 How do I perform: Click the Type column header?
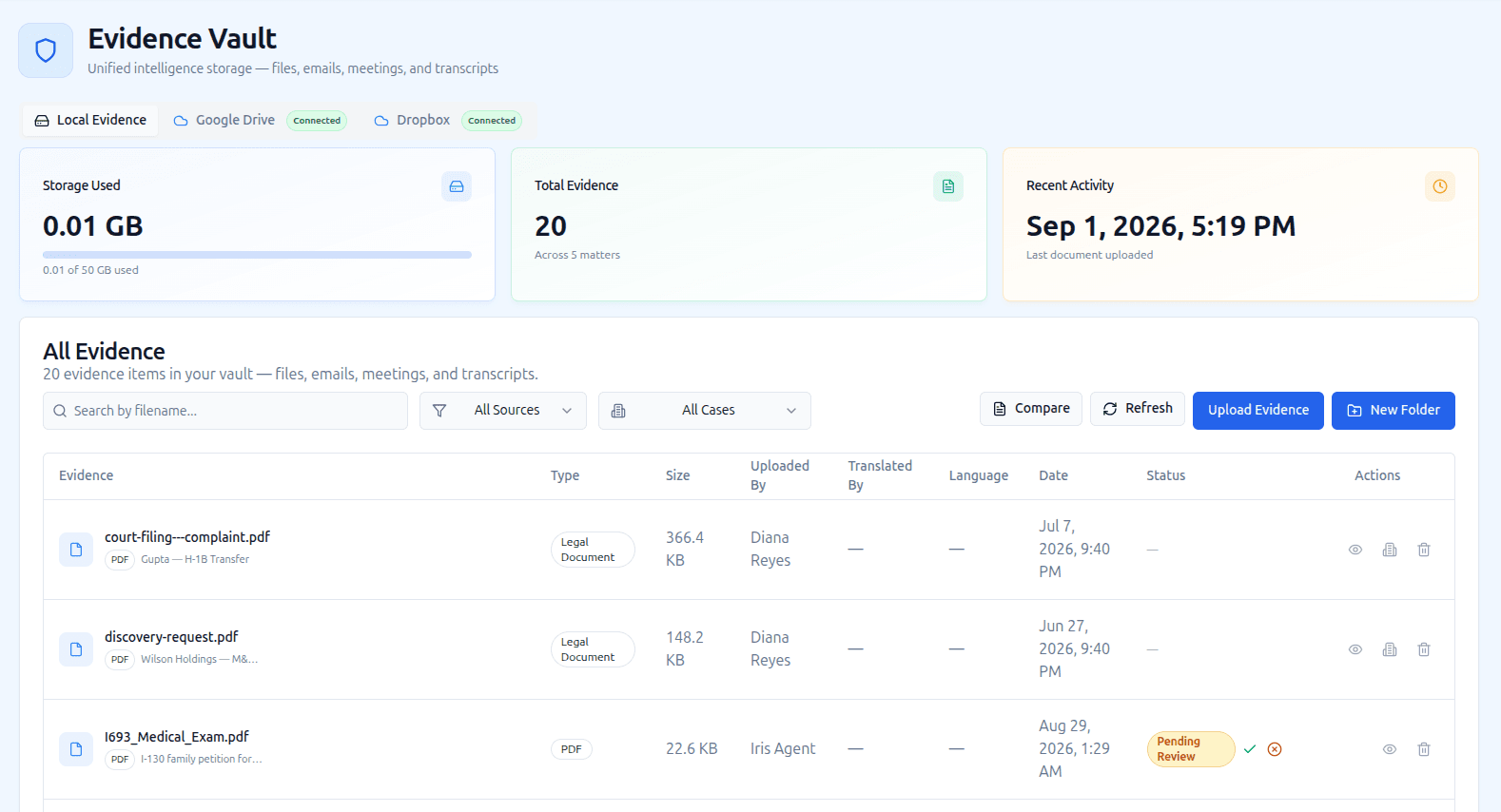(x=565, y=475)
